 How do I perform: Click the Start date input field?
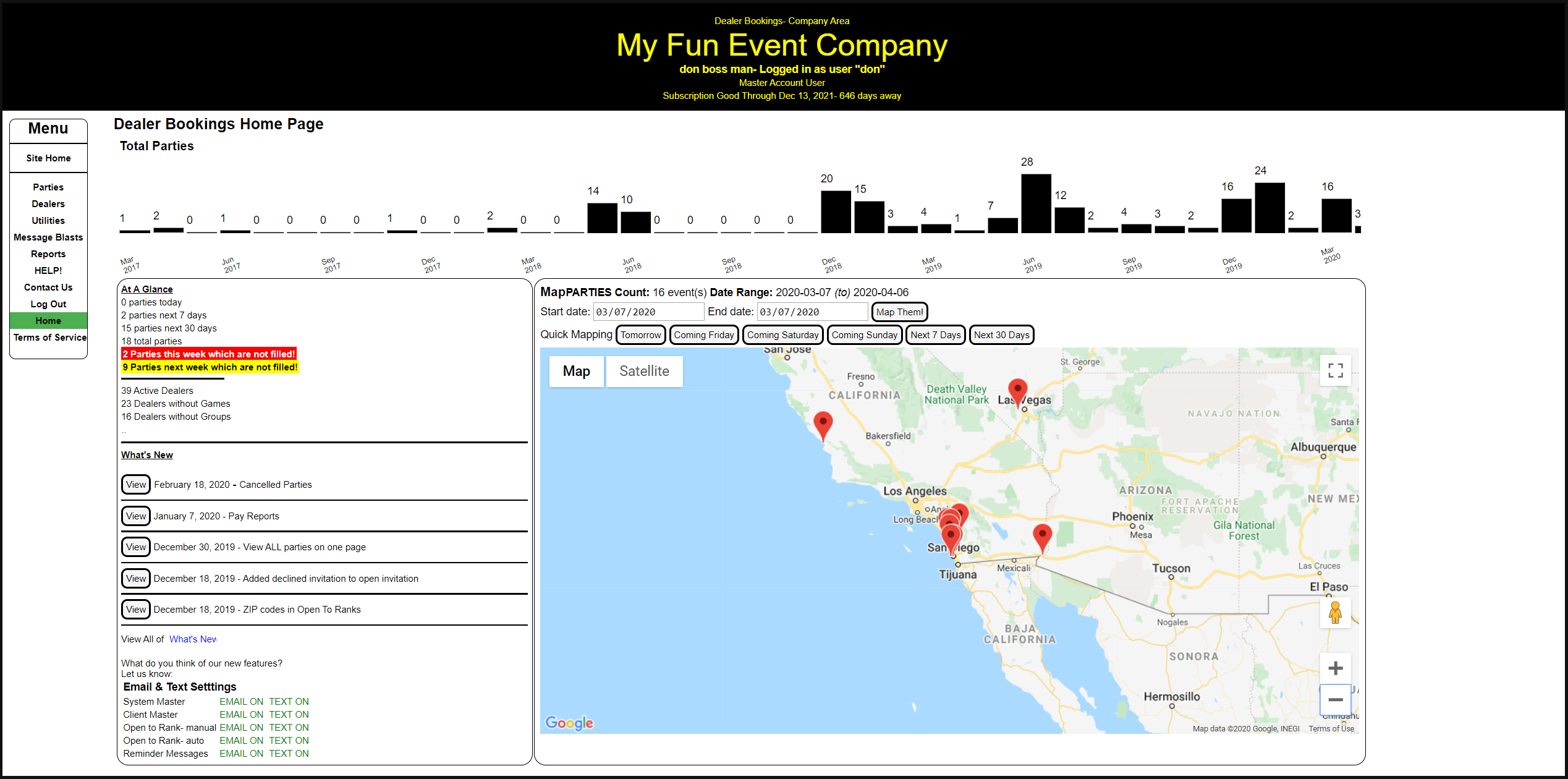click(648, 312)
